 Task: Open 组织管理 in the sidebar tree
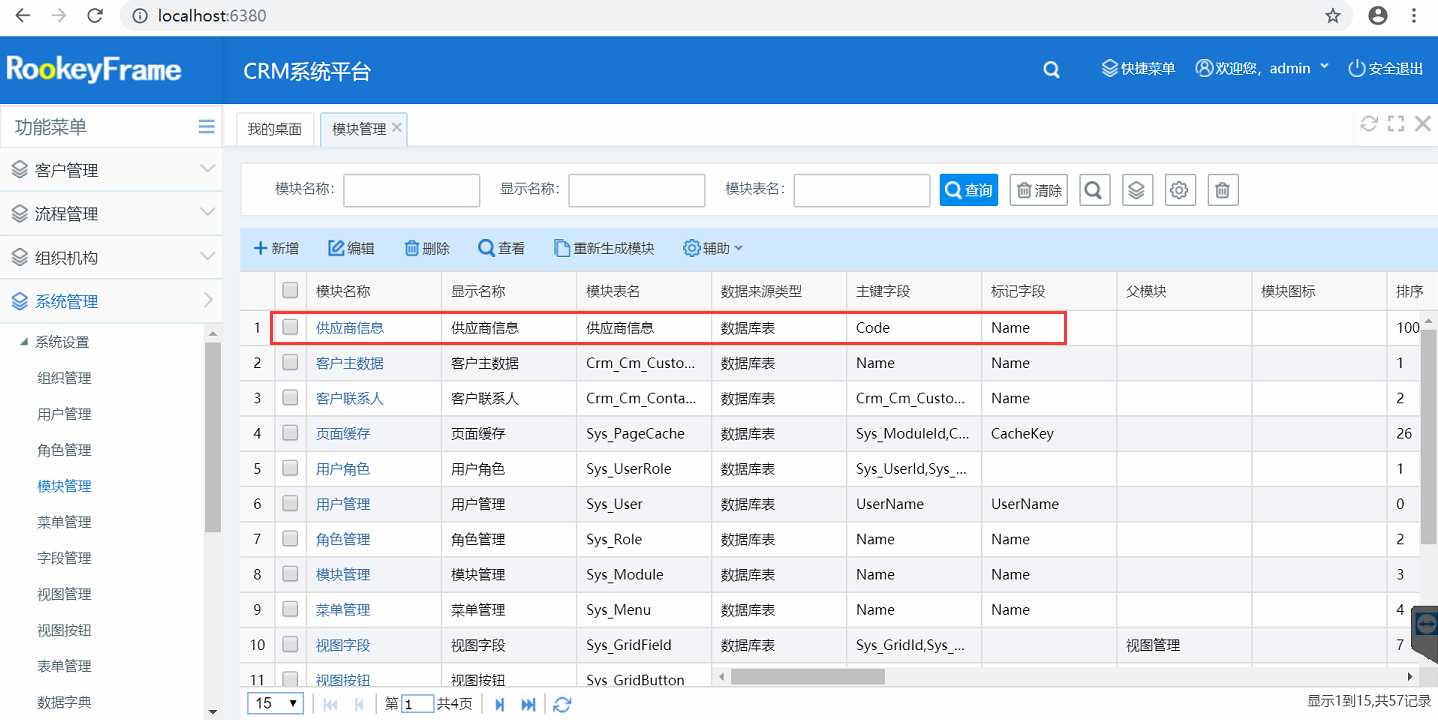64,378
